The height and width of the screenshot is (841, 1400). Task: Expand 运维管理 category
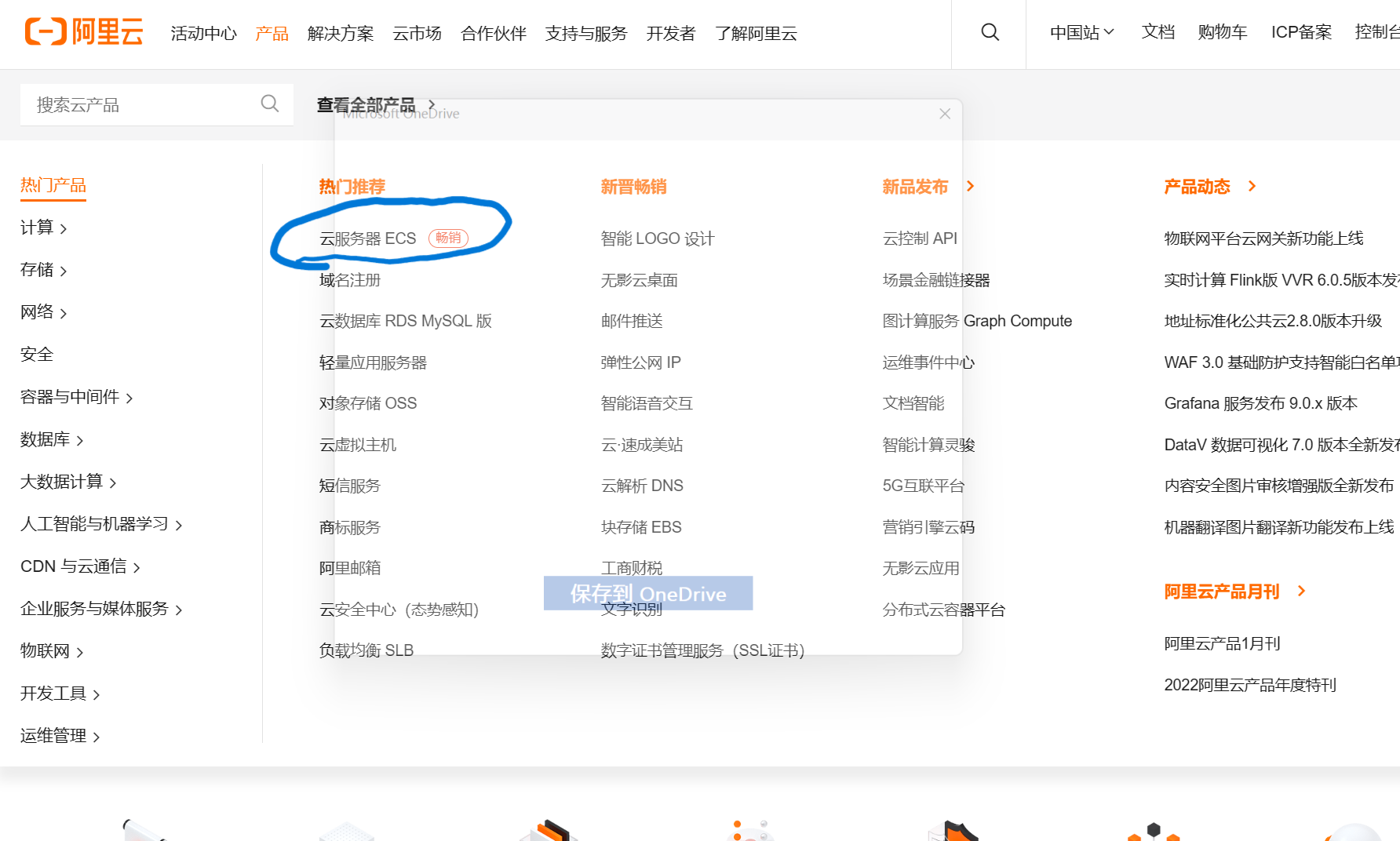pos(60,736)
